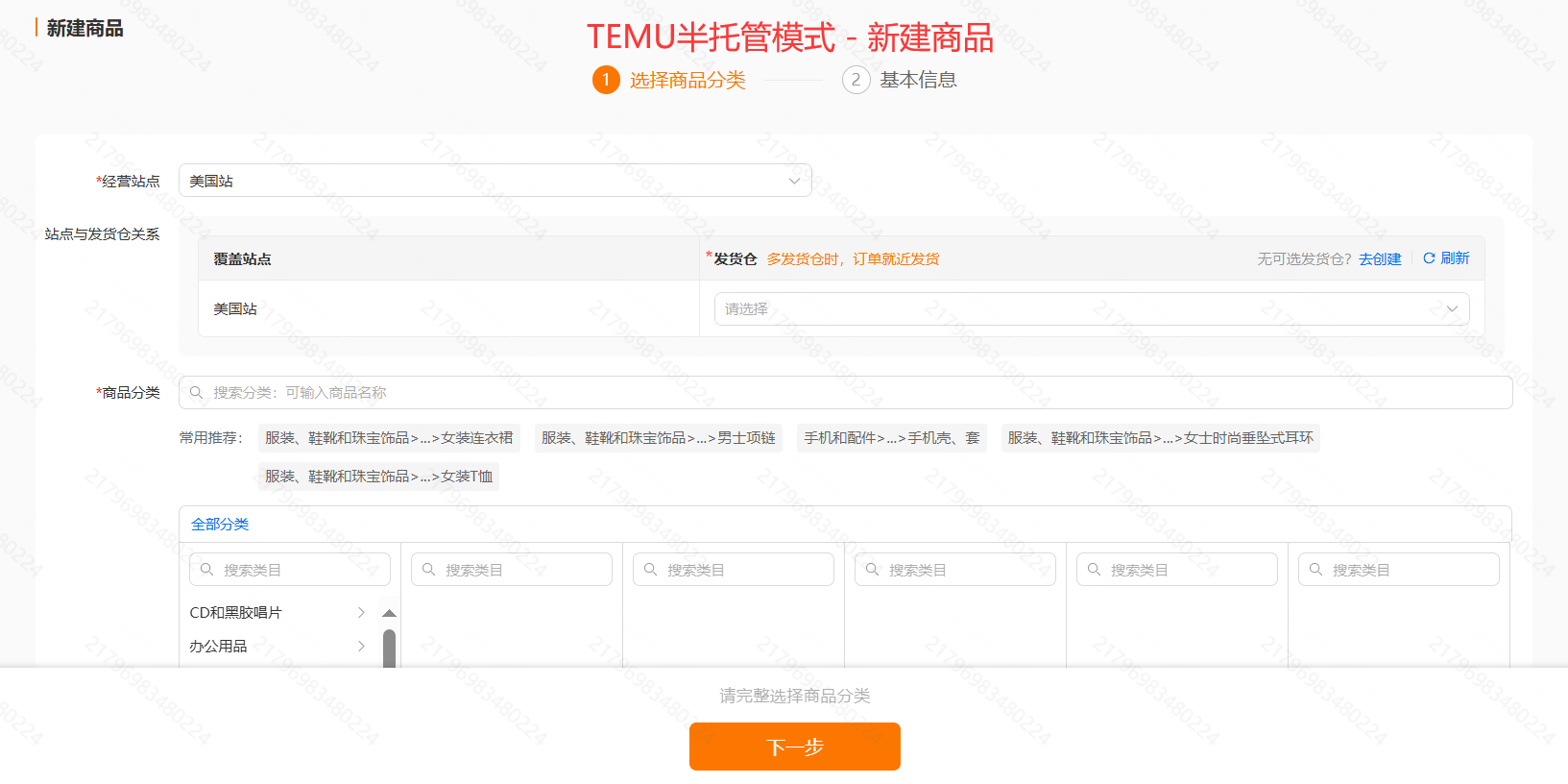Screen dimensions: 1568x784
Task: Expand 办公用品 using its chevron
Action: (x=361, y=646)
